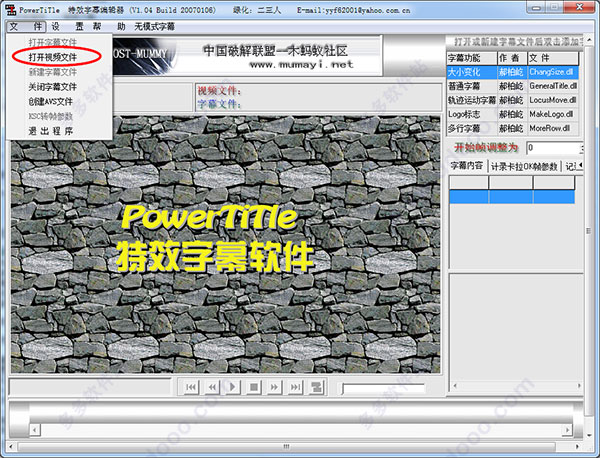Click the 字幕功能 column header

coord(472,58)
